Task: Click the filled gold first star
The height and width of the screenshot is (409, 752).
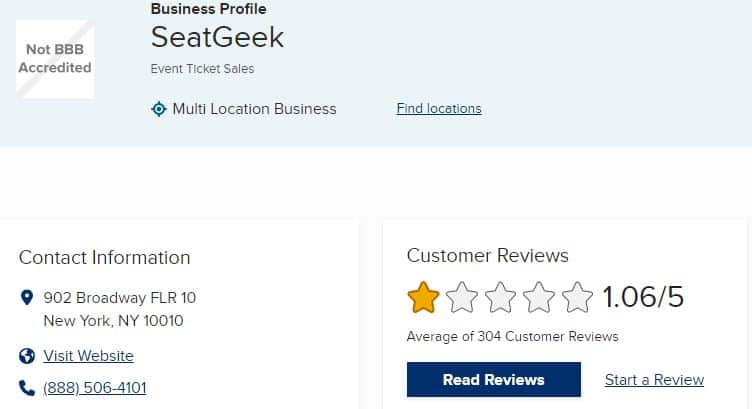Action: [x=423, y=297]
